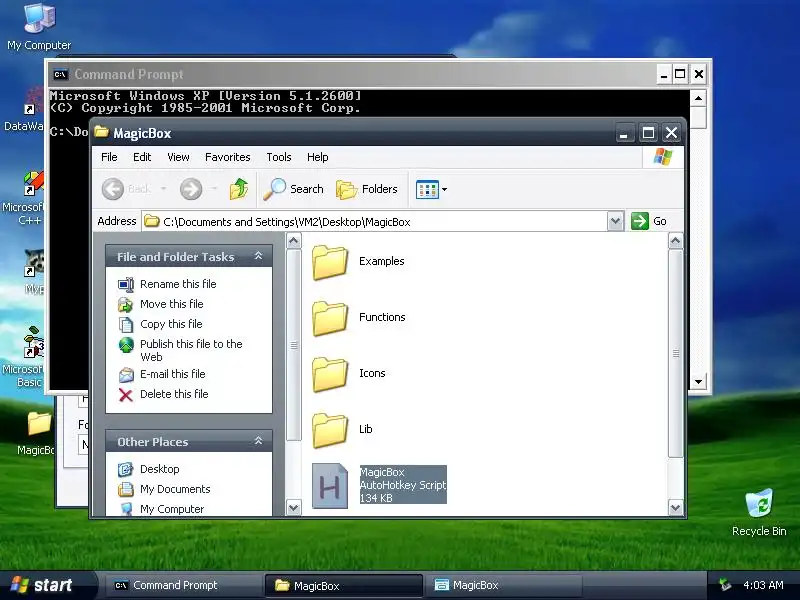Click the red Delete X icon

tap(126, 395)
